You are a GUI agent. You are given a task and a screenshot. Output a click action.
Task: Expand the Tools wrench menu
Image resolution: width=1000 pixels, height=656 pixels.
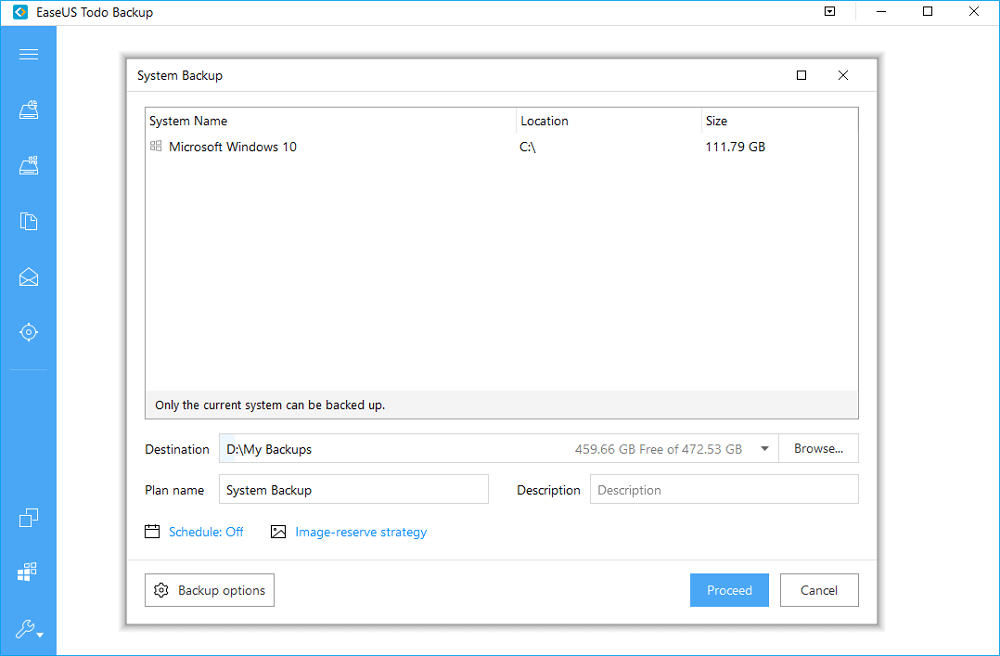(x=29, y=629)
